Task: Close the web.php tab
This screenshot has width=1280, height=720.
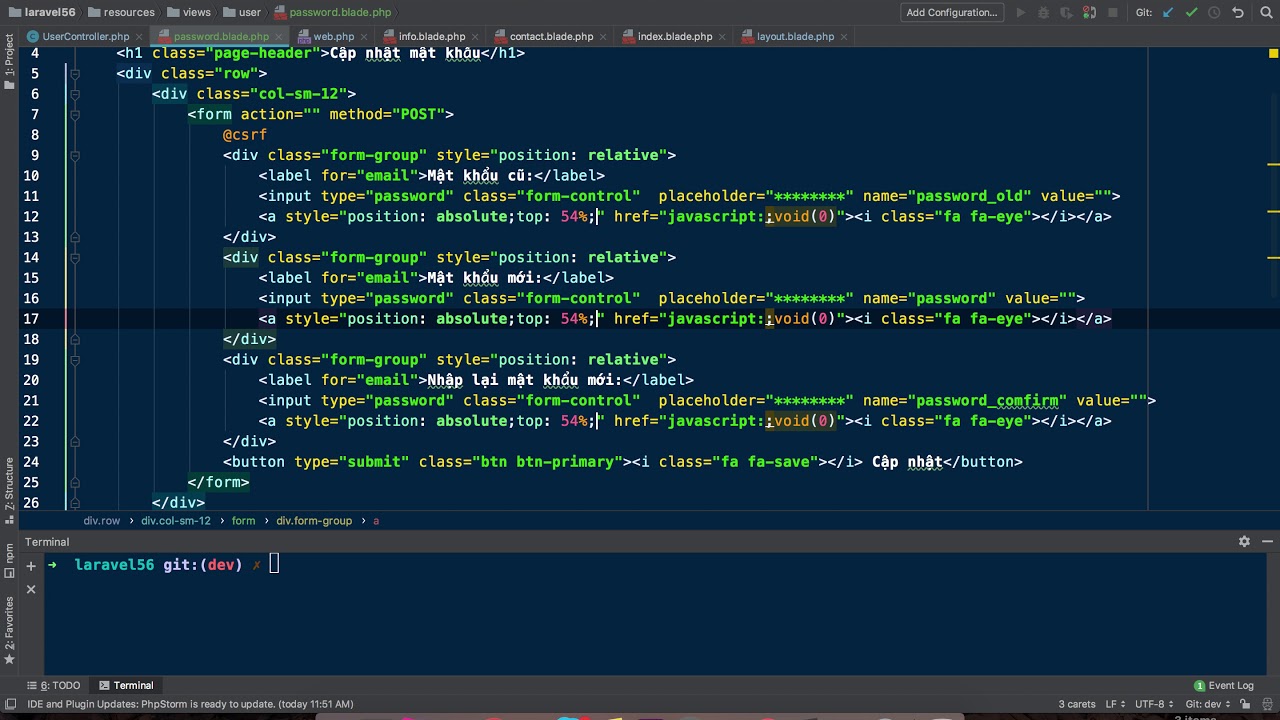Action: coord(363,37)
